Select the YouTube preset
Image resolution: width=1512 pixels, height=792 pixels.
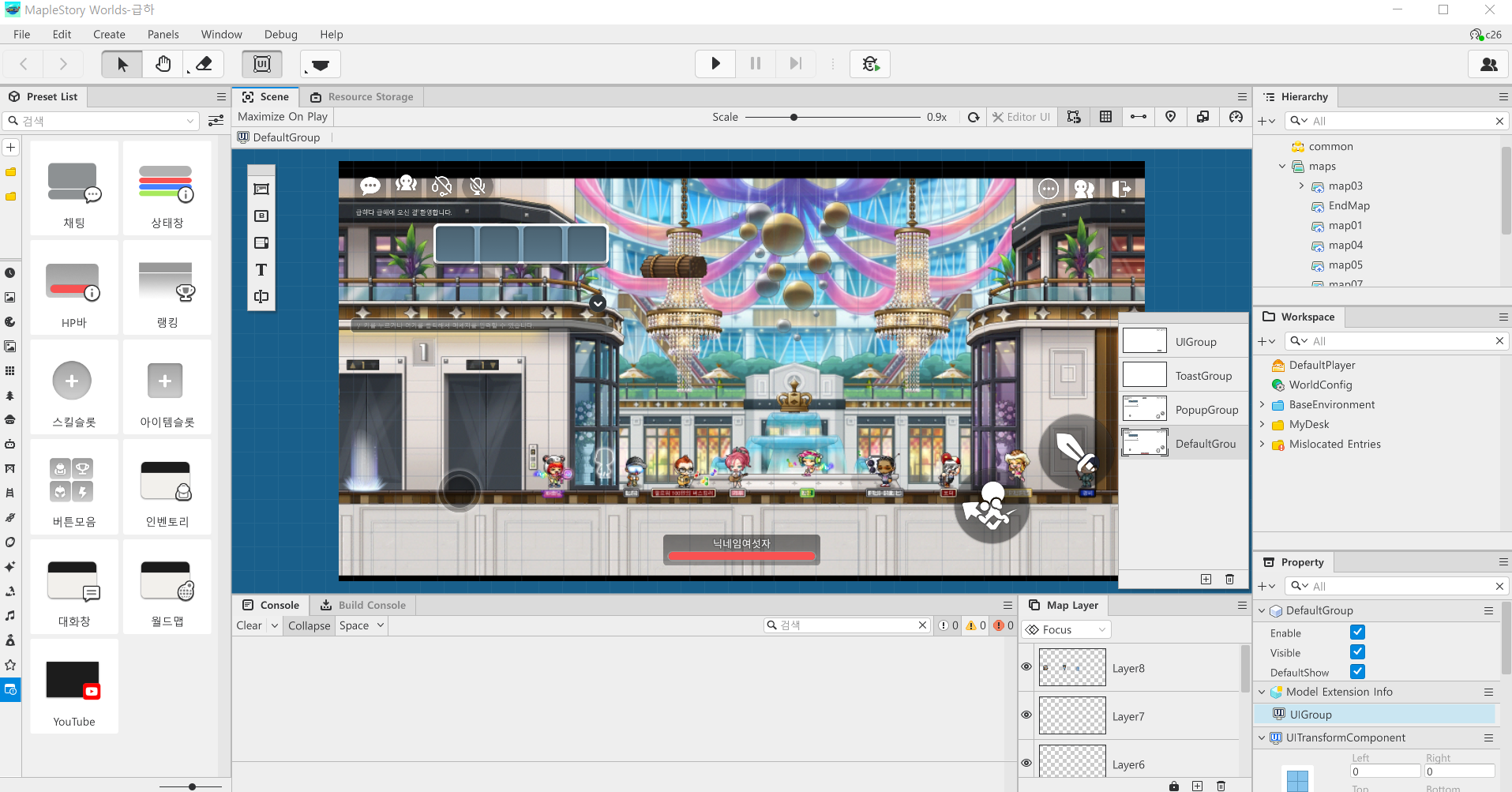tap(74, 686)
